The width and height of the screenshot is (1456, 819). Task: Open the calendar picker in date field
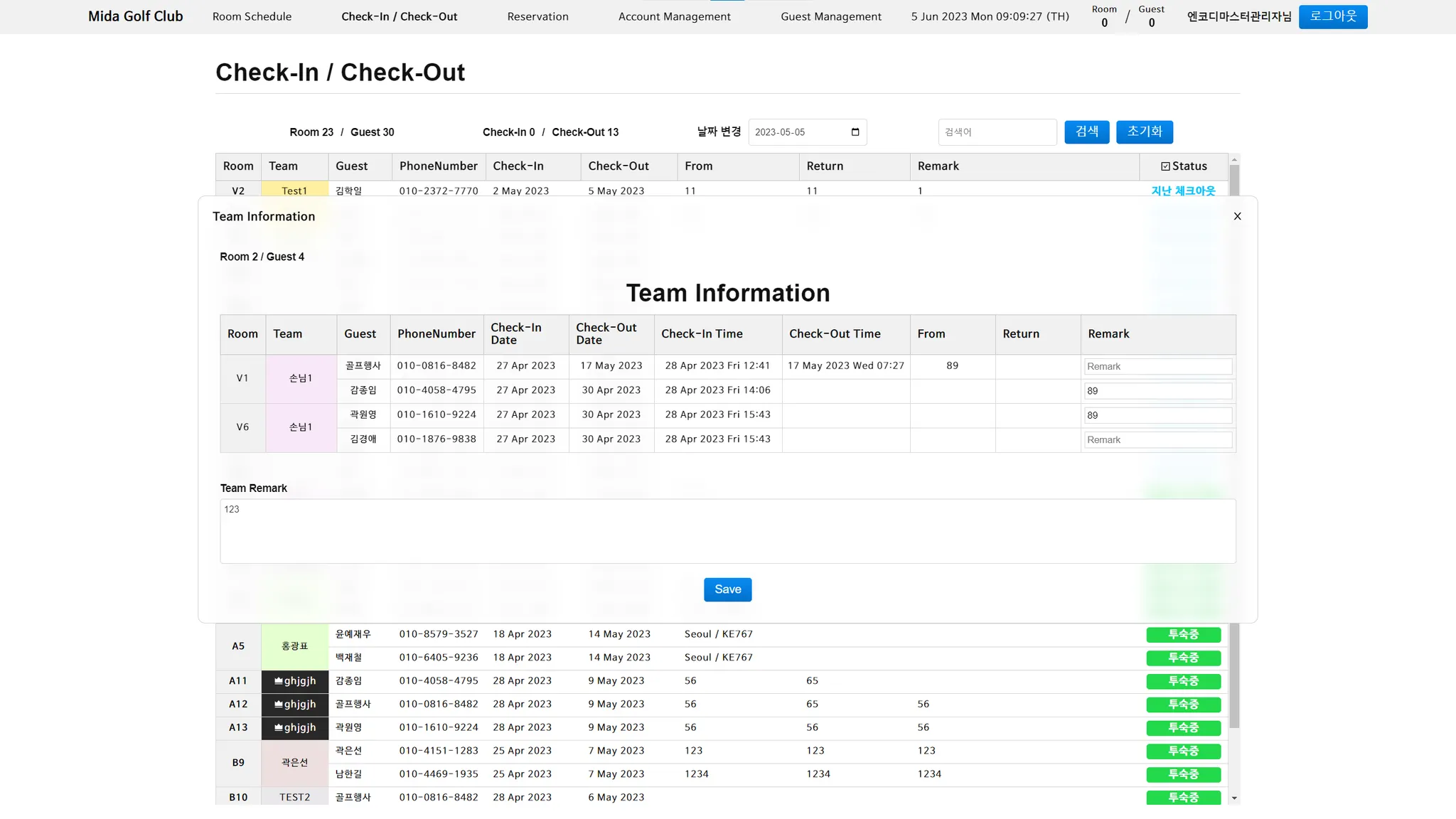click(x=855, y=132)
